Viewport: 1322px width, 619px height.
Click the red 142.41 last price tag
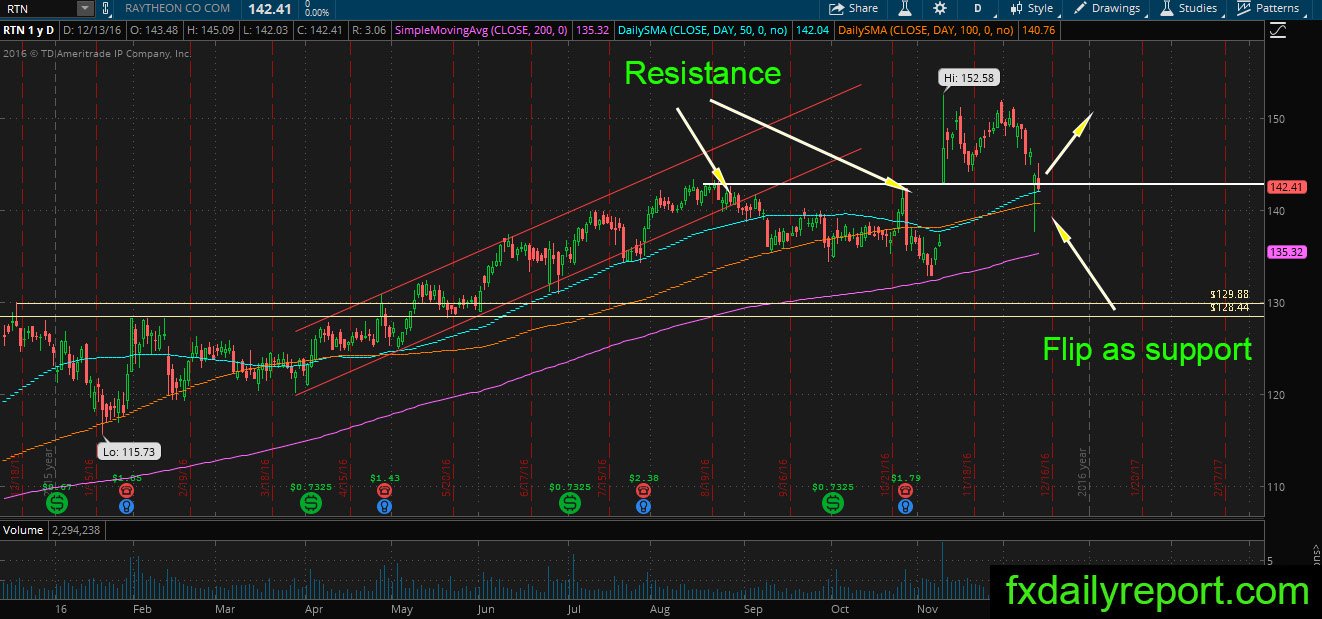tap(1286, 187)
